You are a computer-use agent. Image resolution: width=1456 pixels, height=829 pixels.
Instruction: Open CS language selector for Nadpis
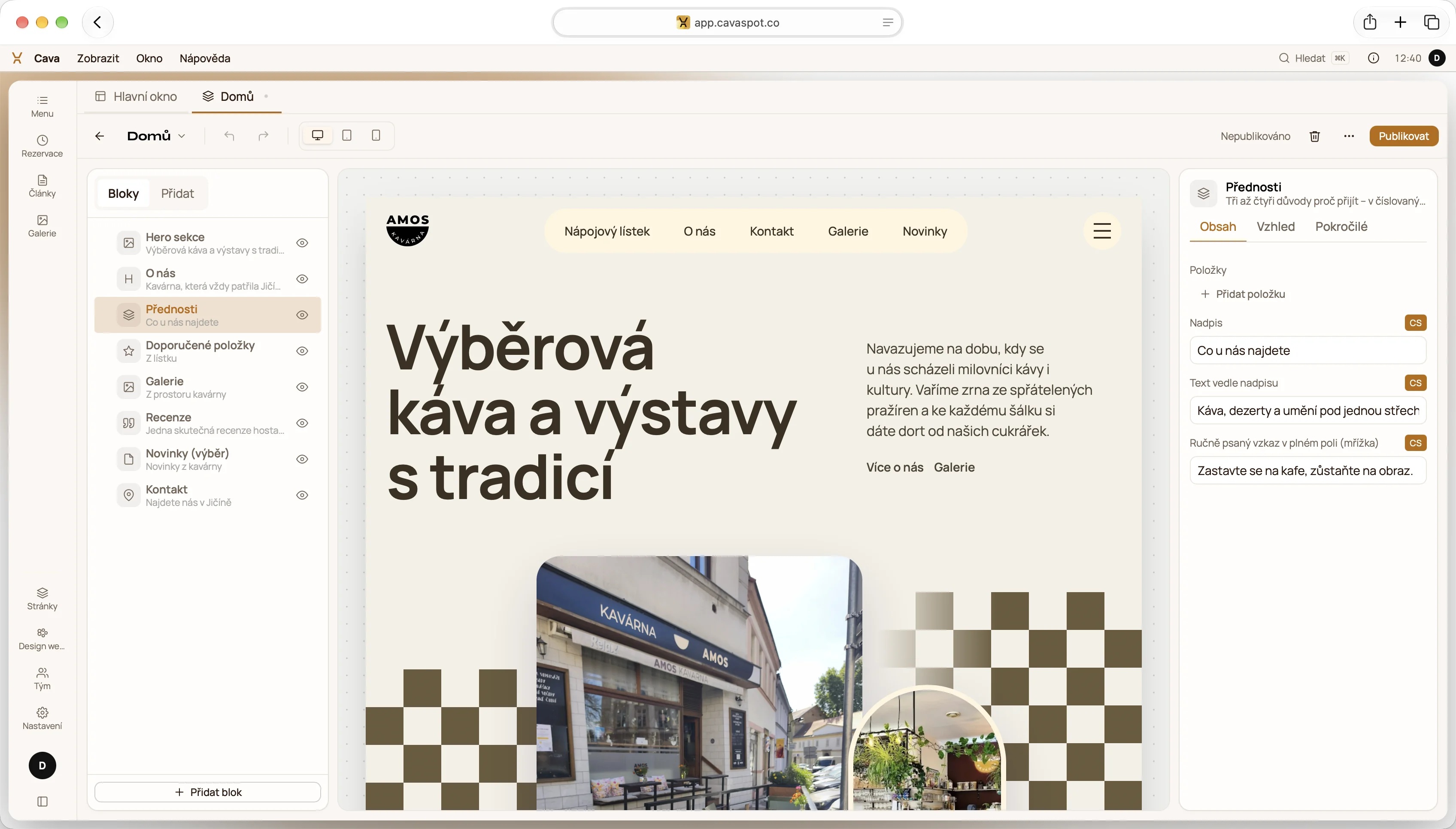coord(1416,323)
